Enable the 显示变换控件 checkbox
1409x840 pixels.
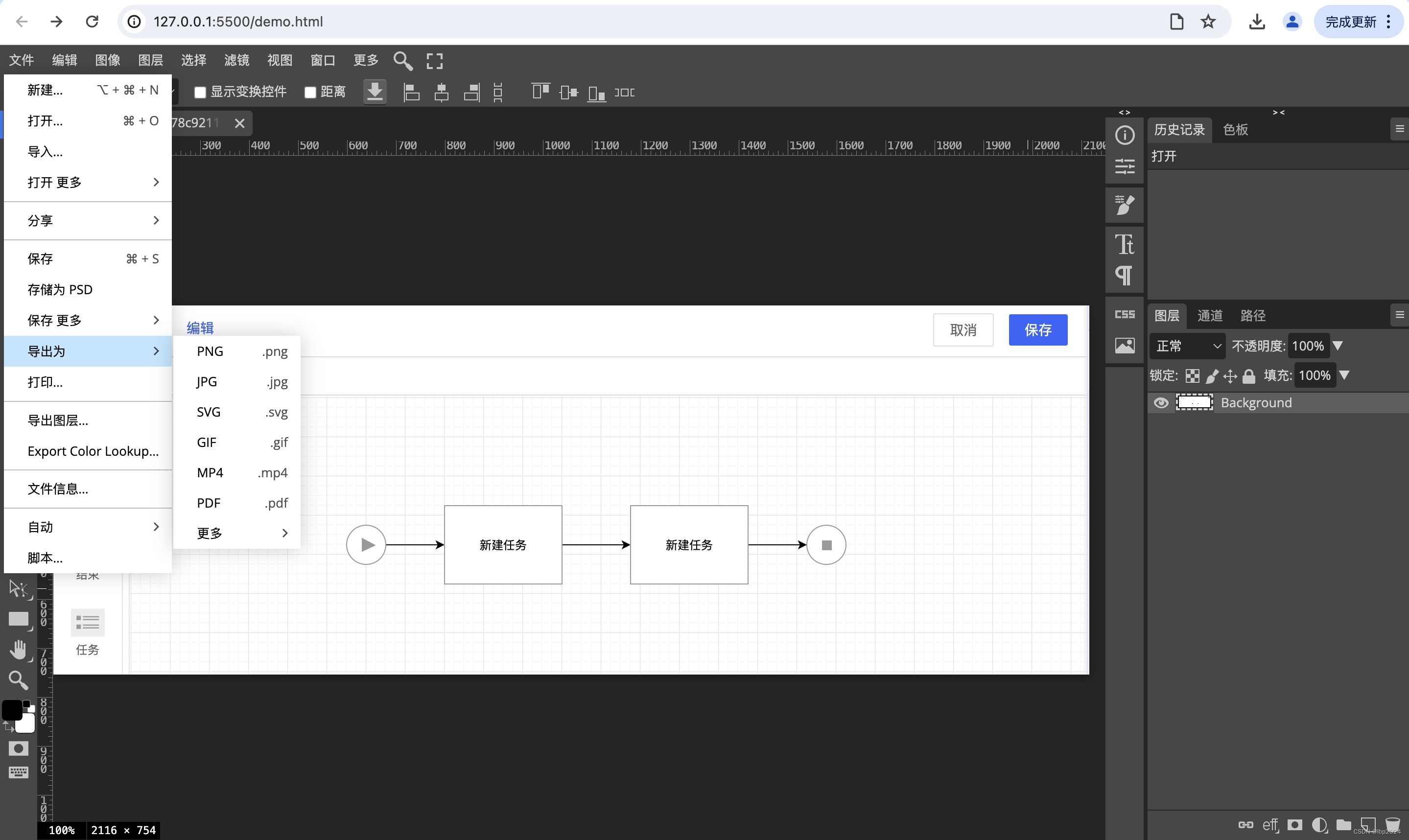(200, 92)
